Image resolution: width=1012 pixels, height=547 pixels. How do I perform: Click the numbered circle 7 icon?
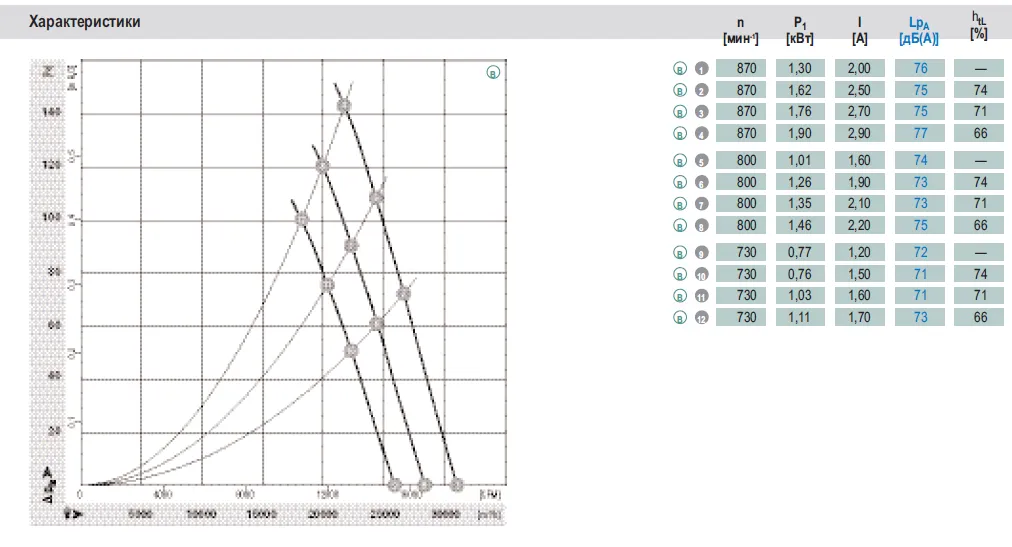click(x=702, y=204)
